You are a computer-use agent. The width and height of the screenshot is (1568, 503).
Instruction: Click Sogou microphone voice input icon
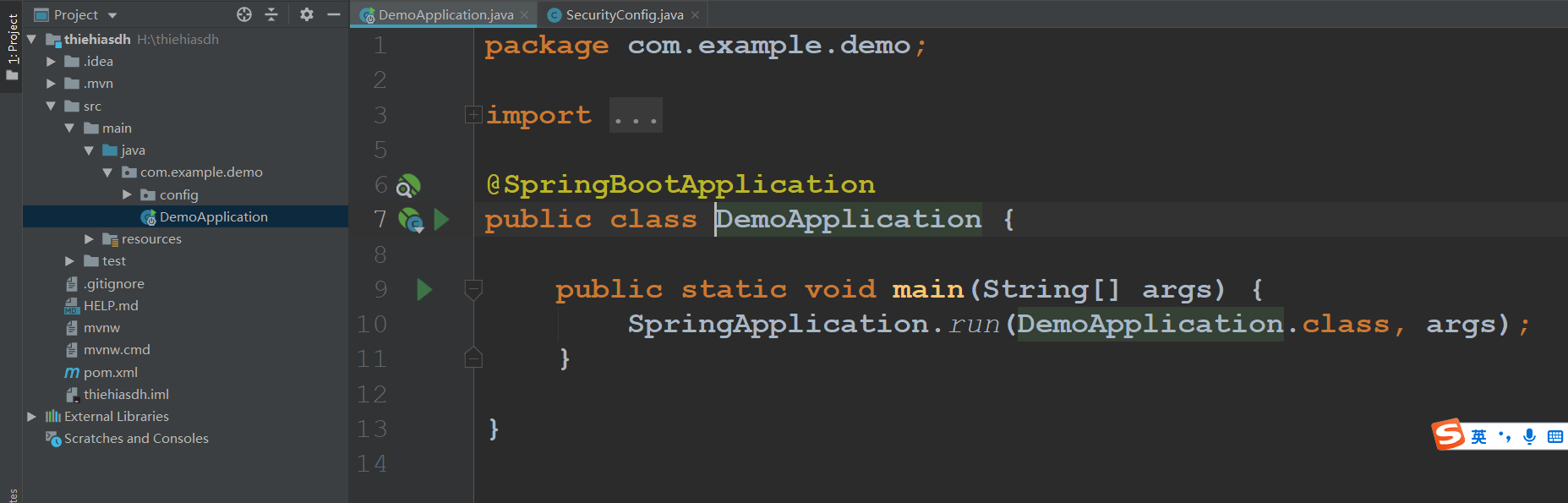pyautogui.click(x=1529, y=436)
